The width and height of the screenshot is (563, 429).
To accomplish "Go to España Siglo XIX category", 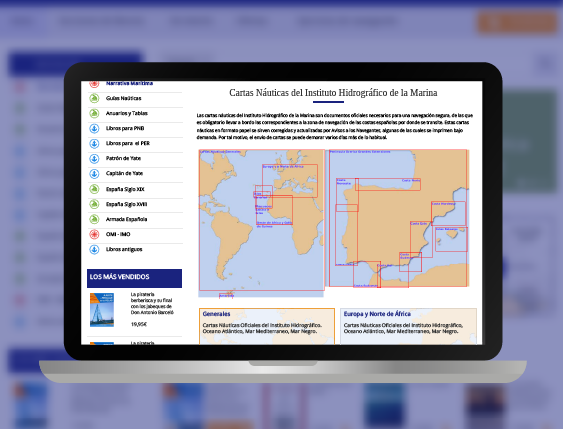I will tap(125, 189).
